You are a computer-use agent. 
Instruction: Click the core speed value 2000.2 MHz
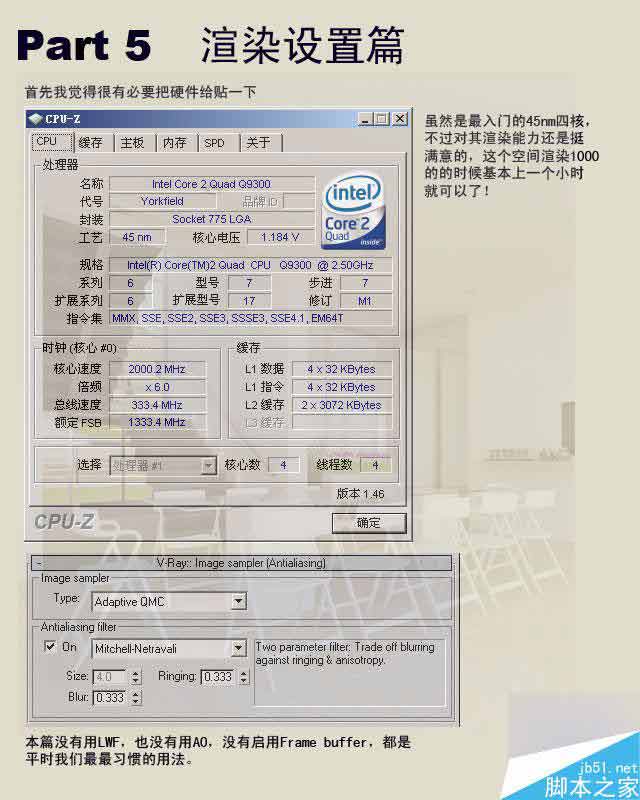(x=158, y=369)
